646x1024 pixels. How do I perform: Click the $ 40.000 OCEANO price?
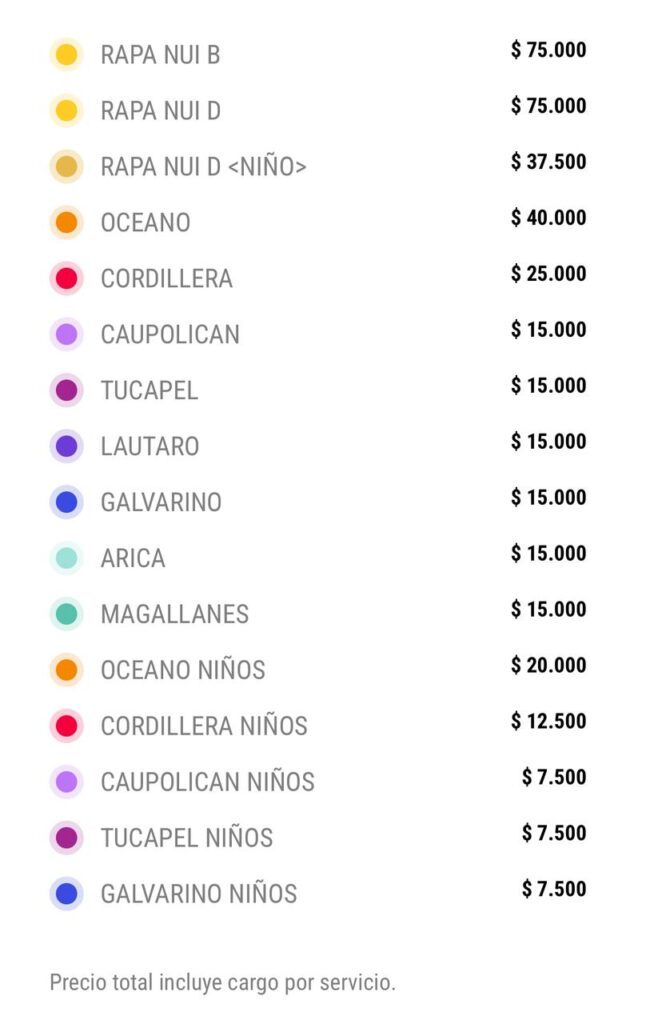point(549,217)
